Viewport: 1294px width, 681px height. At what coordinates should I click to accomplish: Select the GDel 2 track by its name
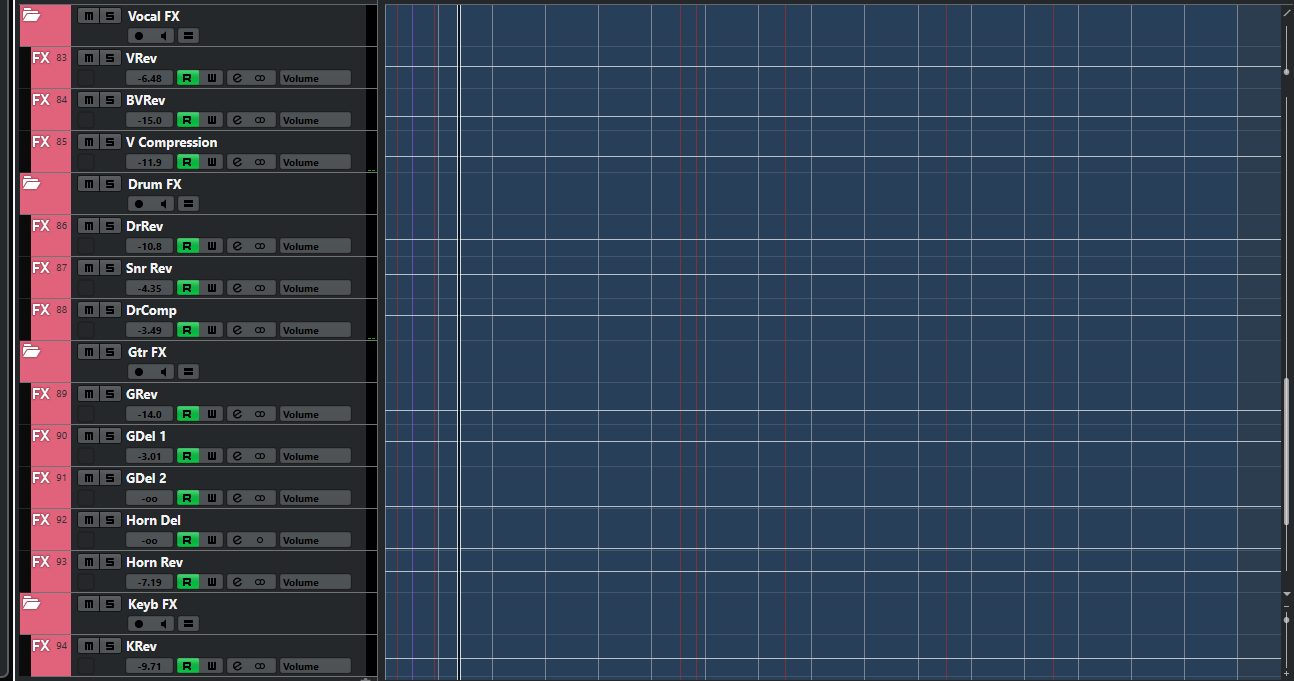pyautogui.click(x=147, y=478)
